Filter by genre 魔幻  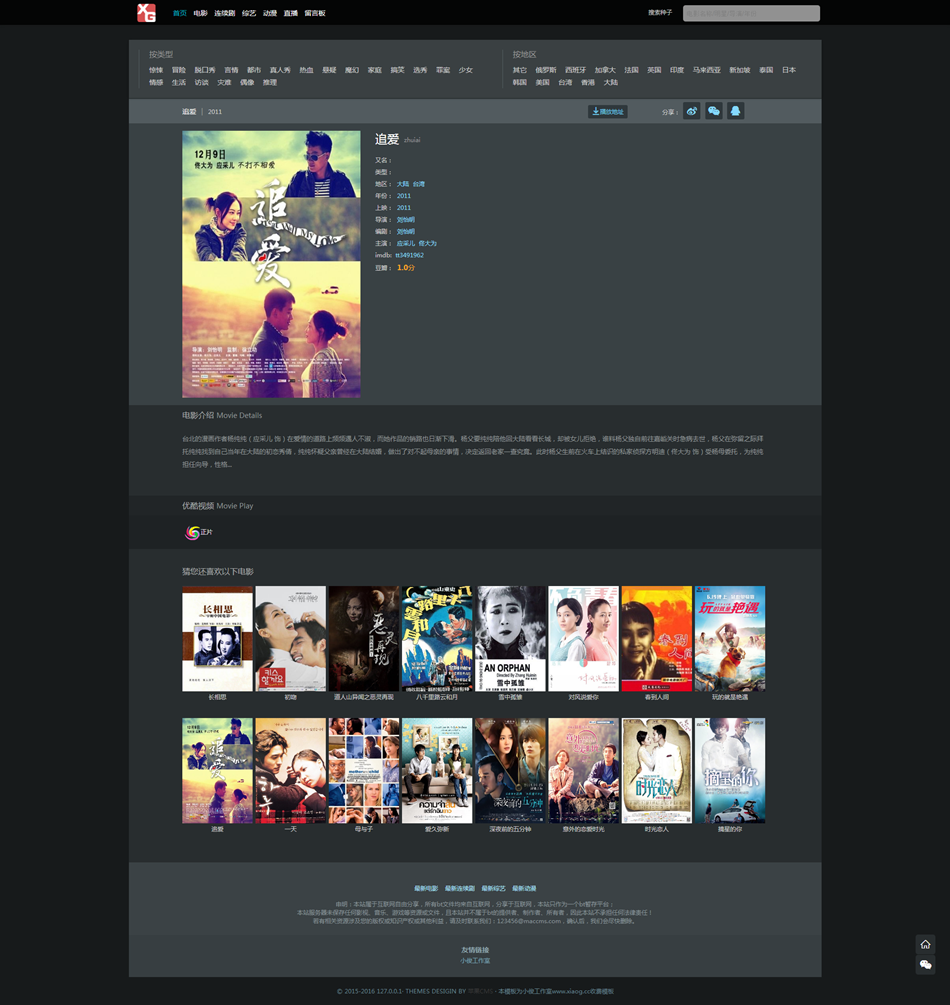(352, 71)
